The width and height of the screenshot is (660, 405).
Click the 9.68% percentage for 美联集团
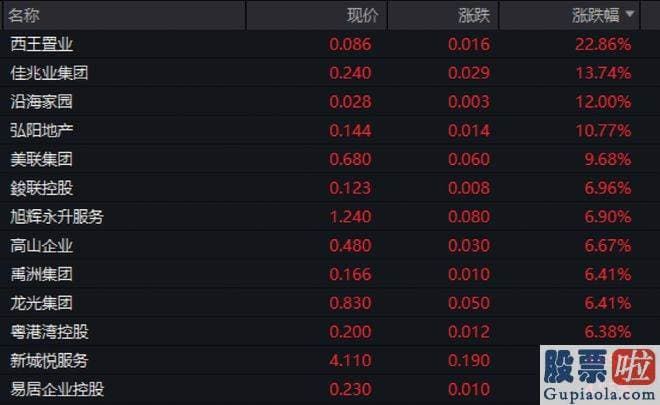(x=608, y=159)
